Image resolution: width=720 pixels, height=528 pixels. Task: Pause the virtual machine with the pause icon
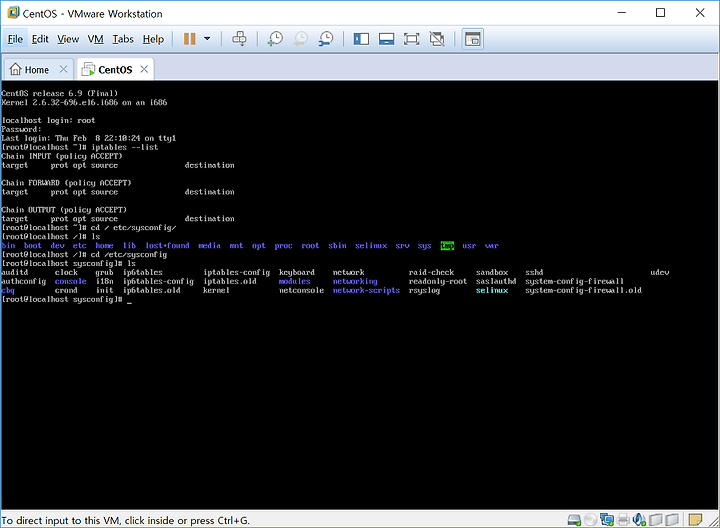coord(190,39)
